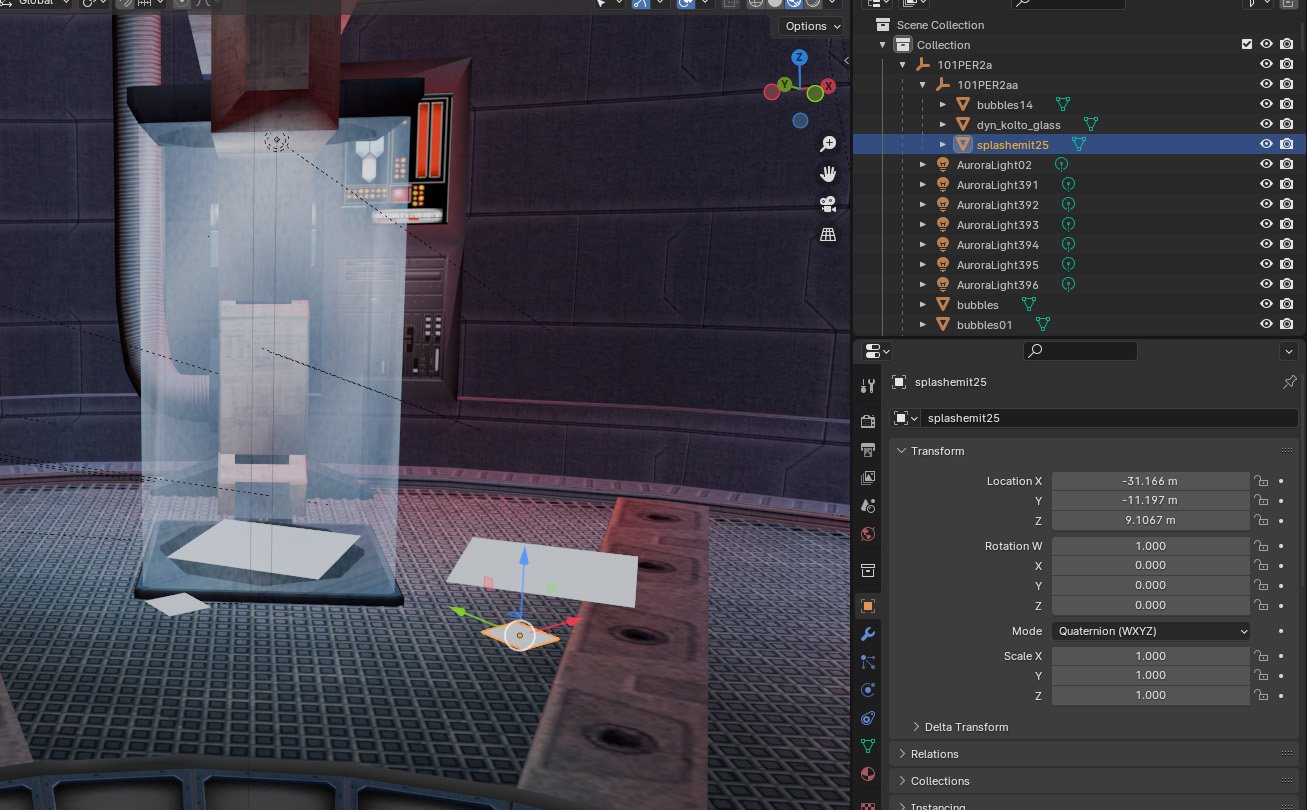Open the Particles properties tab
The height and width of the screenshot is (810, 1307).
pyautogui.click(x=867, y=662)
